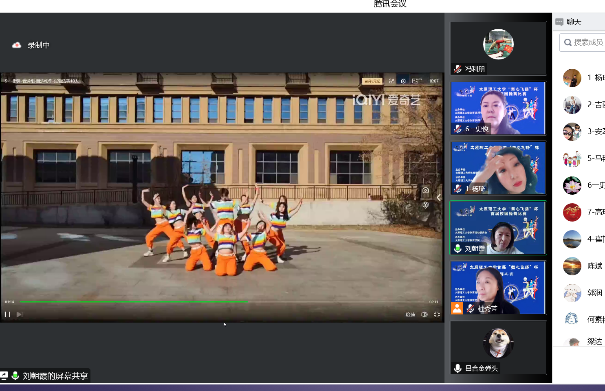Collapse the video side panel arrow

(x=439, y=198)
